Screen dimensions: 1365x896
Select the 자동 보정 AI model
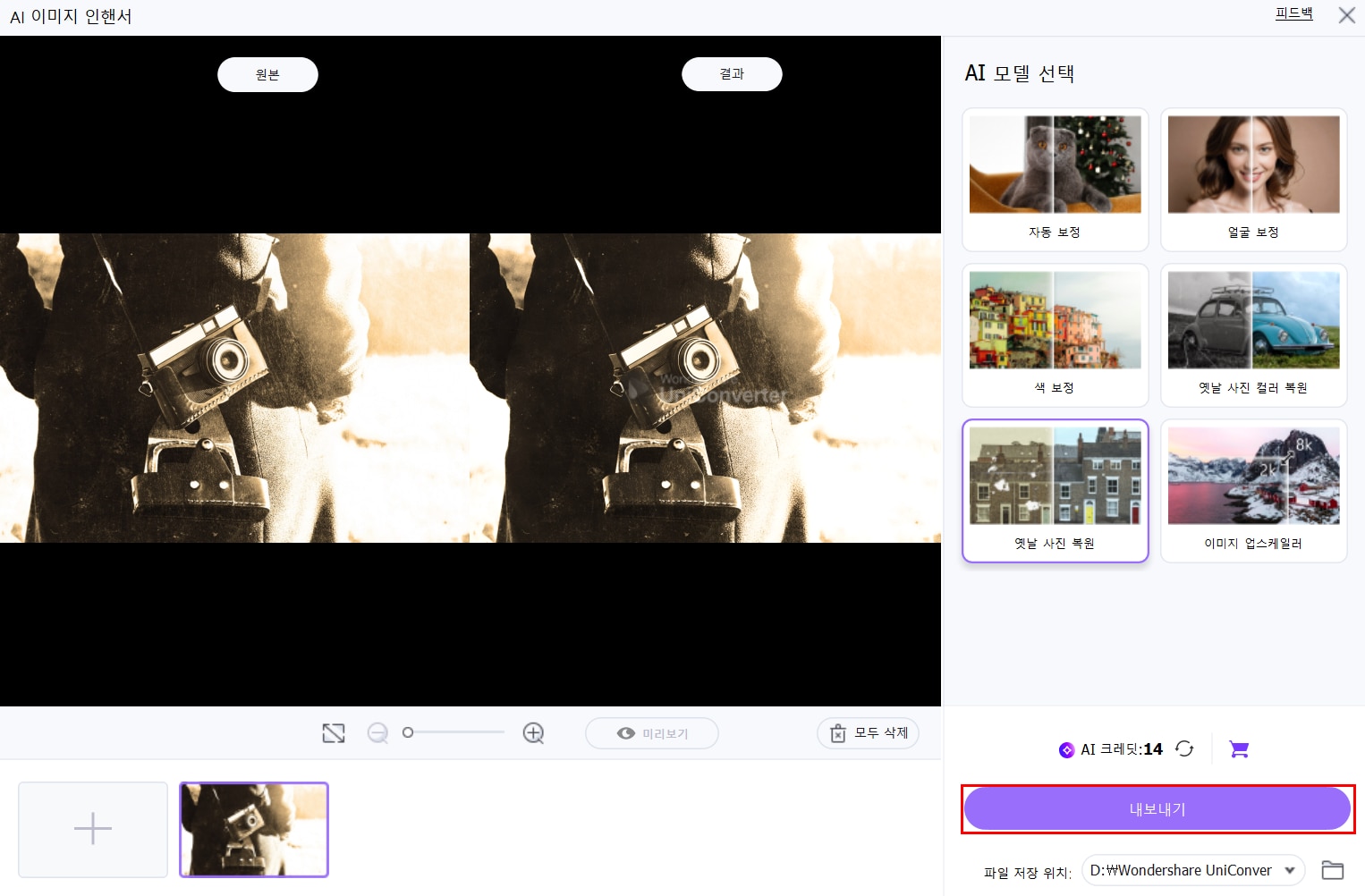[x=1055, y=179]
